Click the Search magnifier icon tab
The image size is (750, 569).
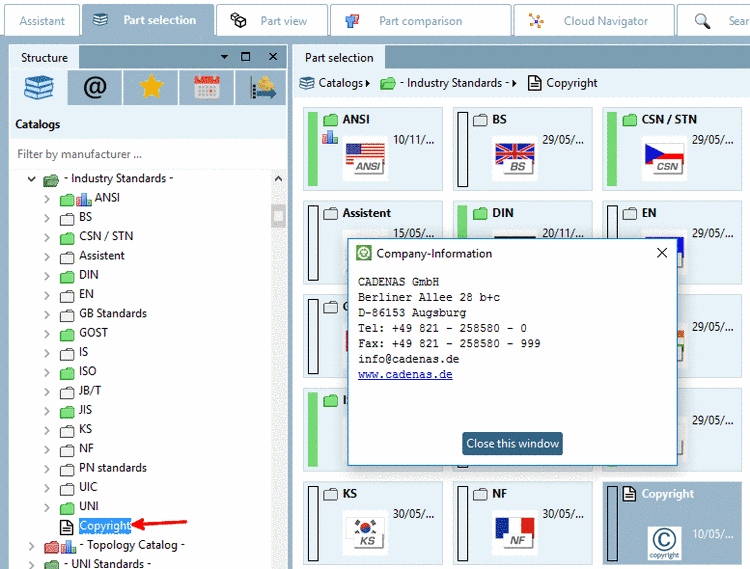coord(702,21)
